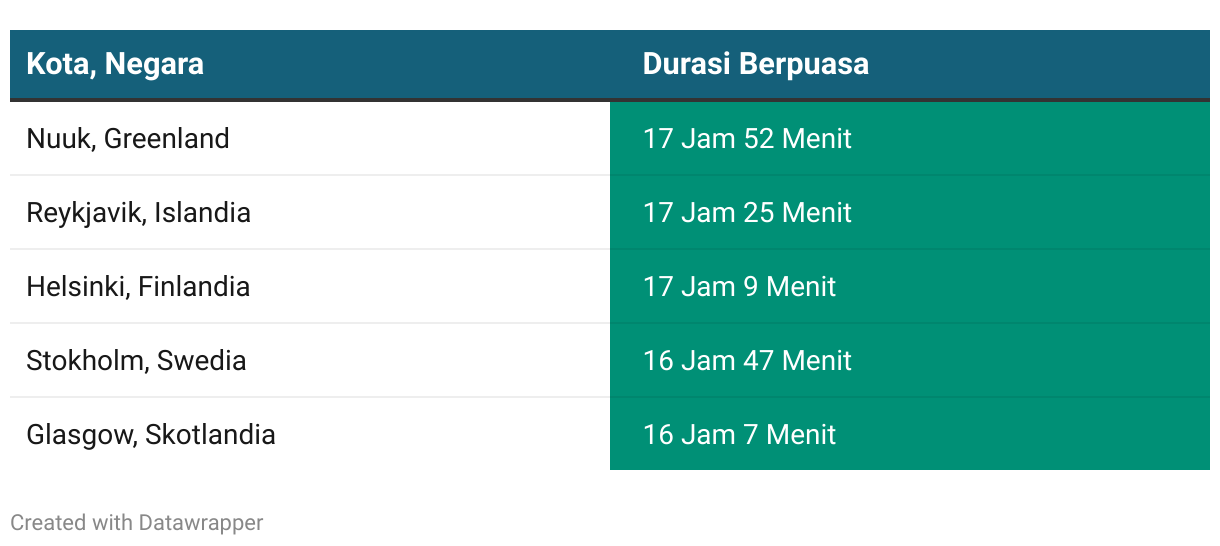Screen dimensions: 1220x546
Task: Click the "Kota, Negara" column header
Action: [310, 65]
